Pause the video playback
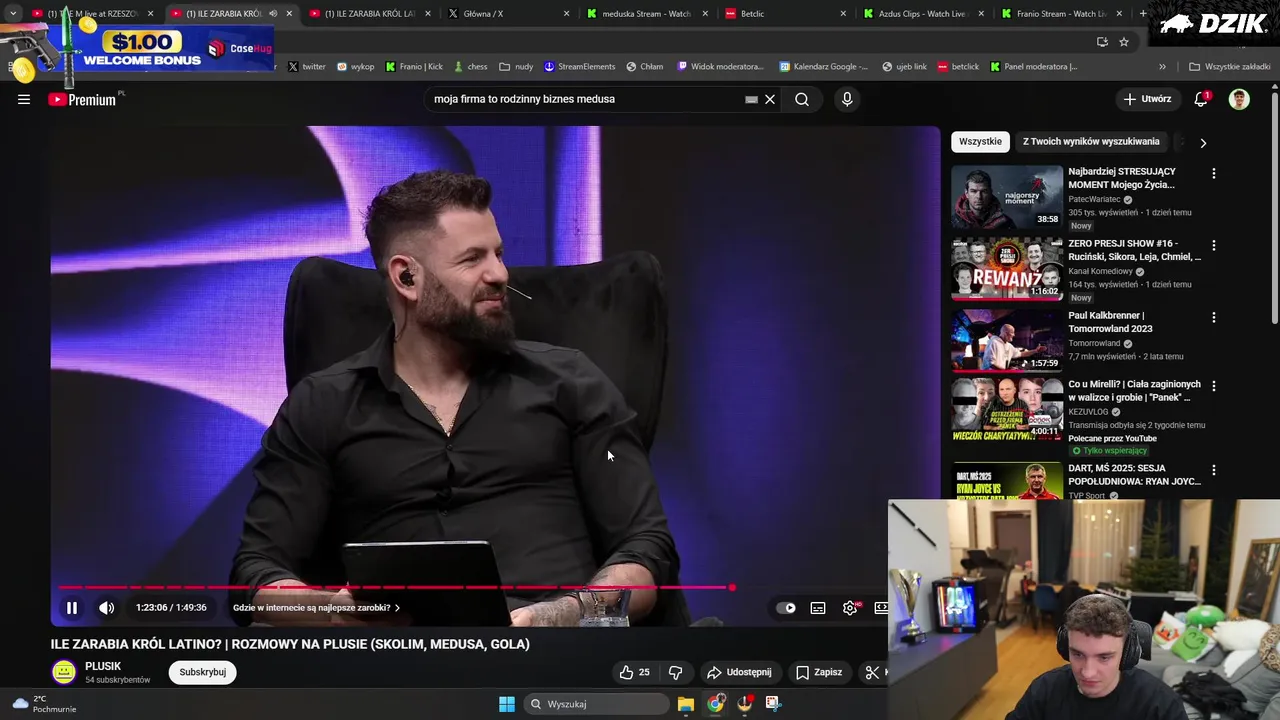The image size is (1280, 720). coord(72,608)
